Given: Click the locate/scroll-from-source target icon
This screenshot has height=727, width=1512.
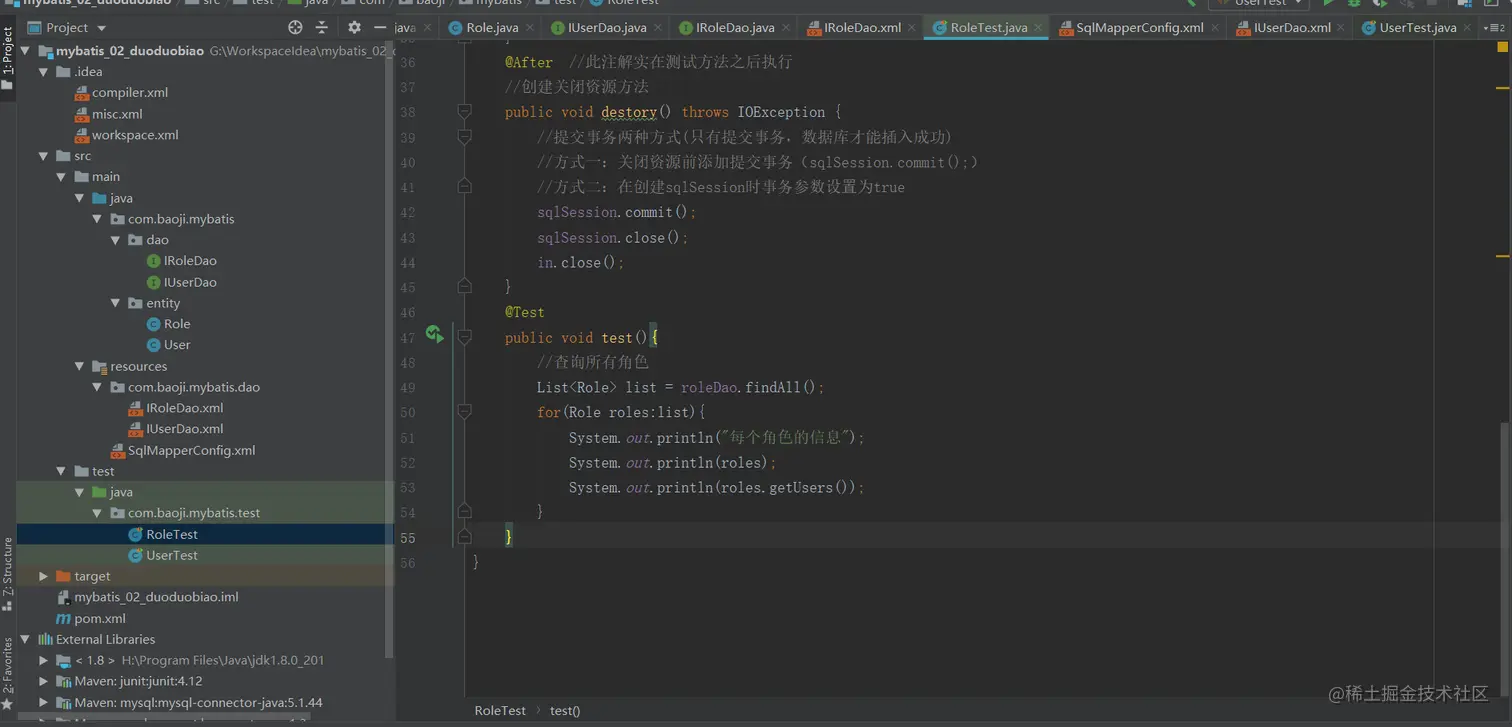Looking at the screenshot, I should tap(295, 28).
